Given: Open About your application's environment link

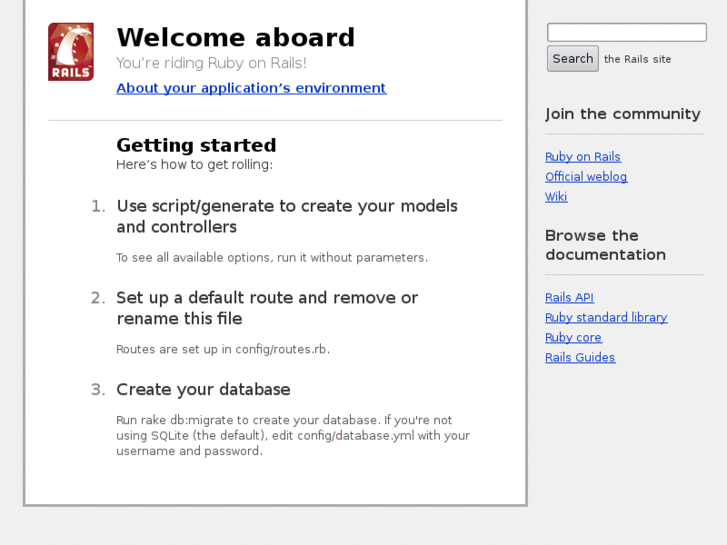Looking at the screenshot, I should (x=251, y=88).
